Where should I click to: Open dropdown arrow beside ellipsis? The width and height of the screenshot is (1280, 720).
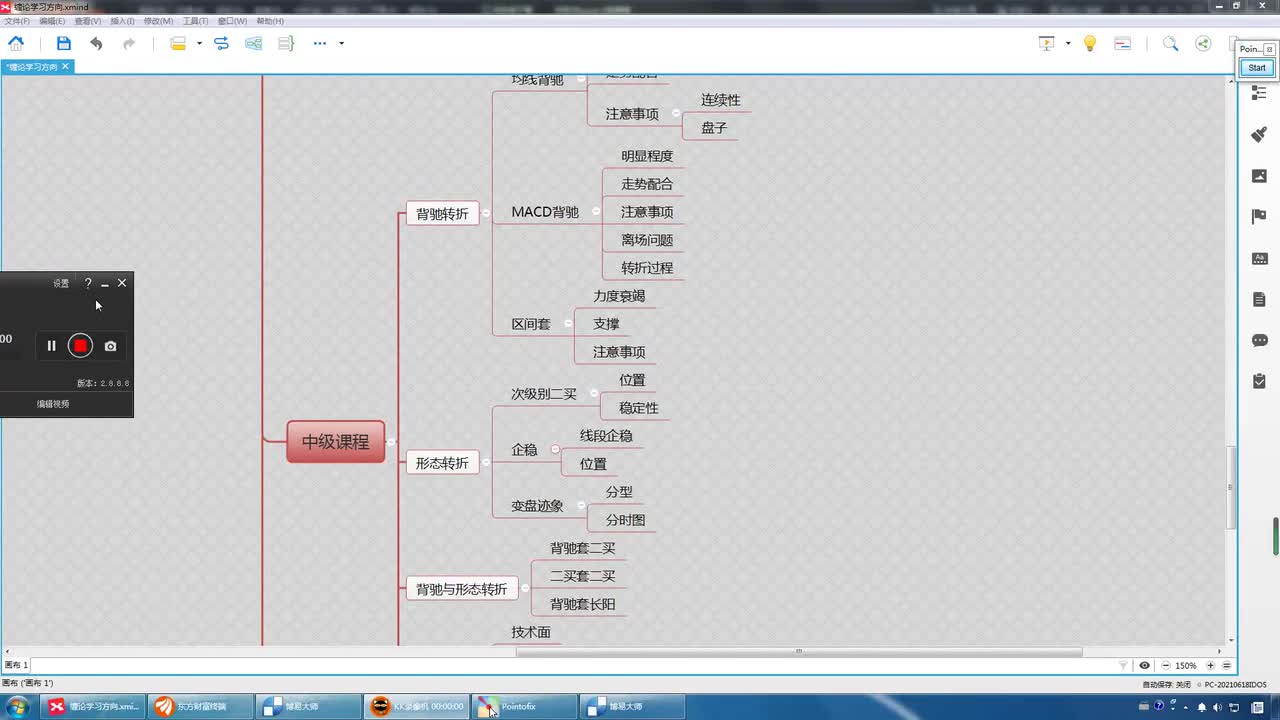pos(341,43)
